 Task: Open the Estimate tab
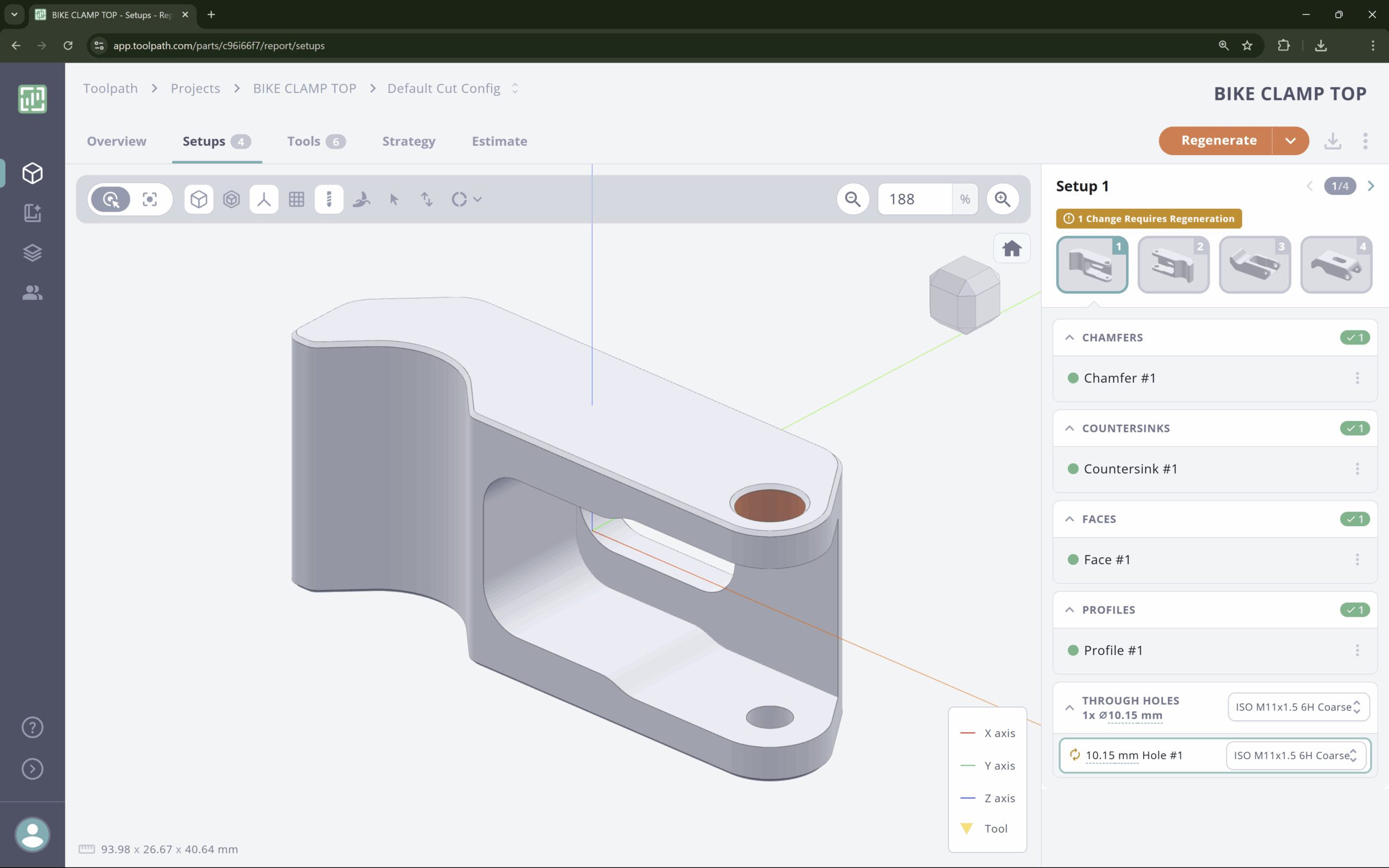point(499,141)
